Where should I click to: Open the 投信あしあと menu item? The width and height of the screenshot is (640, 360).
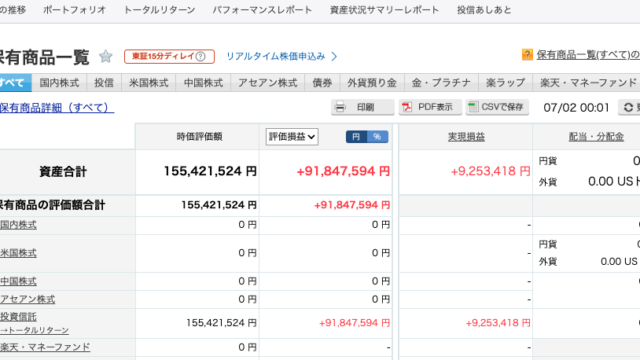tap(484, 10)
